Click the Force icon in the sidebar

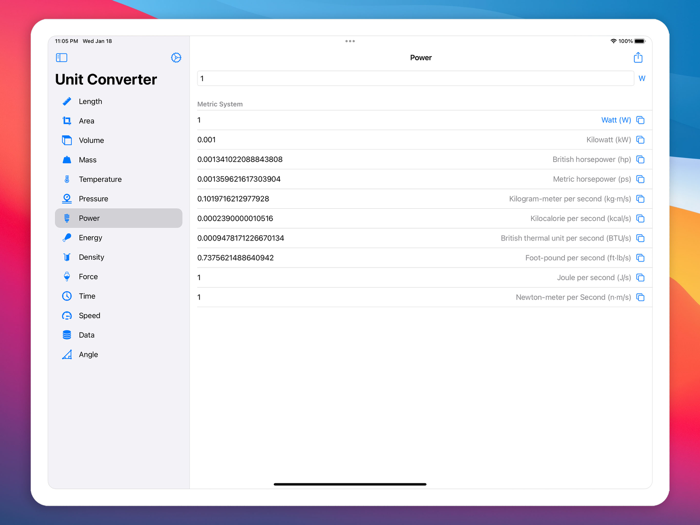coord(67,276)
